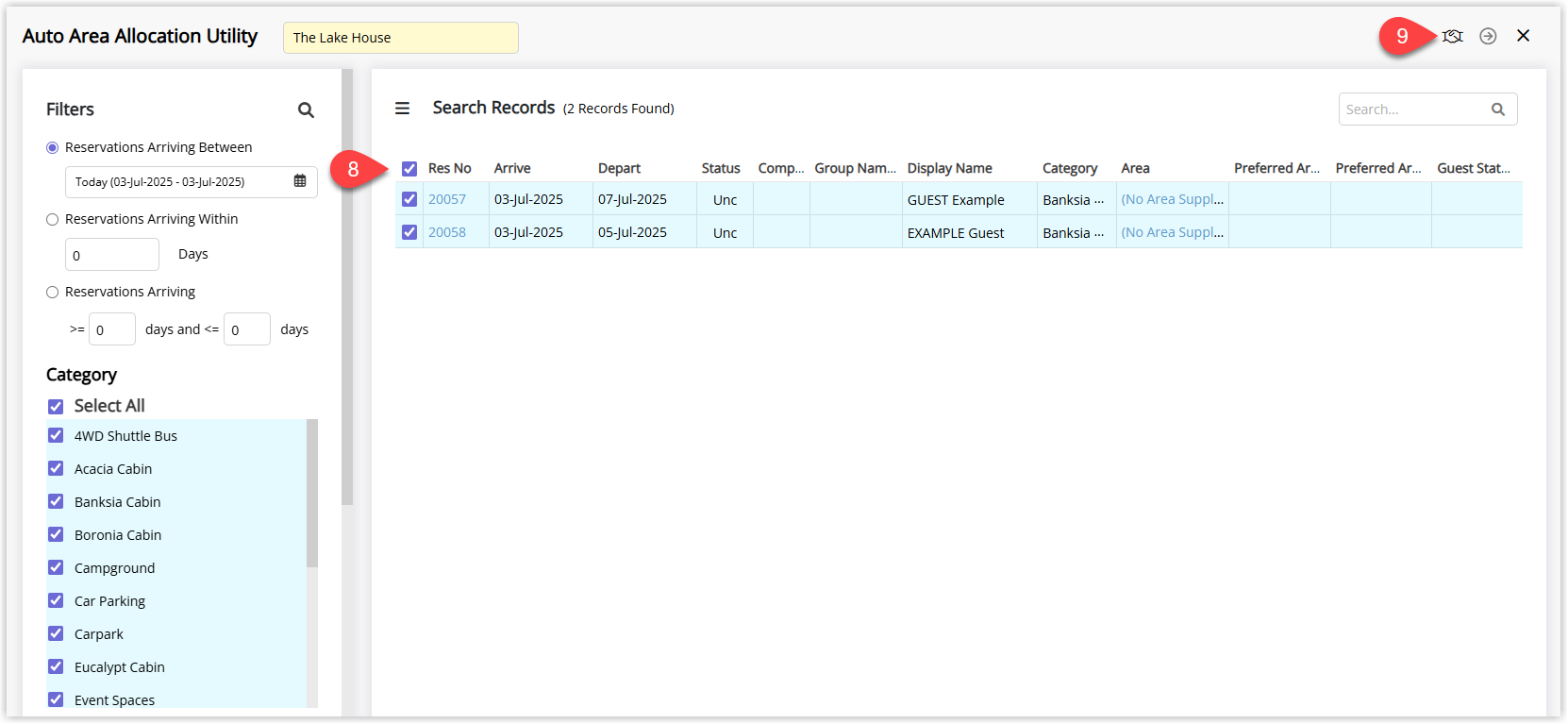
Task: Uncheck the Boronia Cabin category
Action: [56, 534]
